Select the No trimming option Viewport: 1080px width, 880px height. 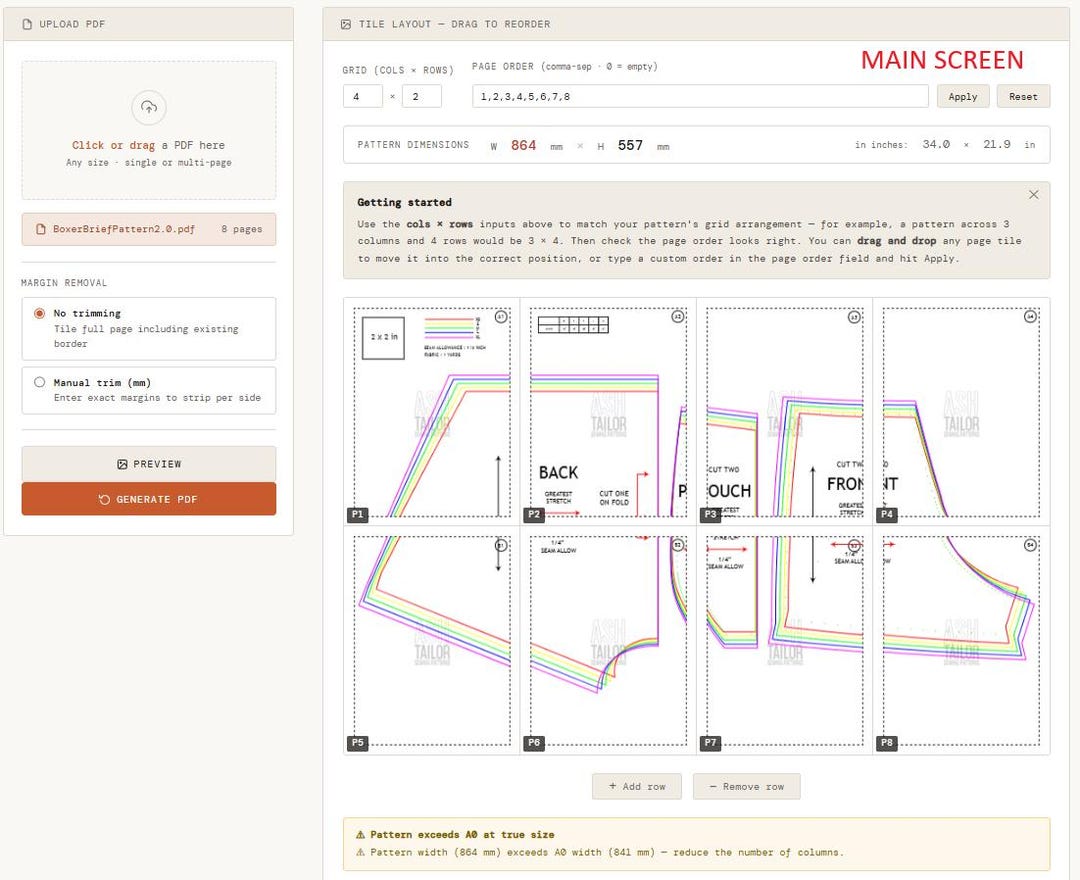(149, 328)
